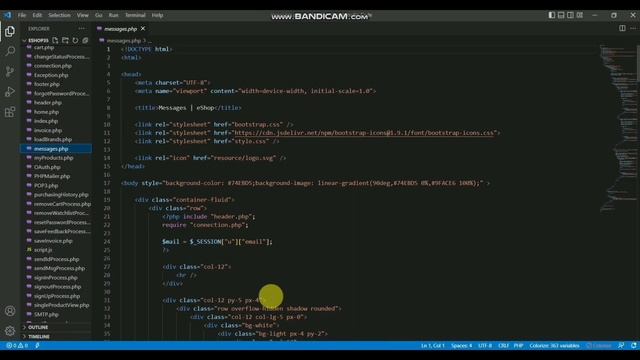Viewport: 640px width, 360px height.
Task: Split the editor to the right
Action: point(622,28)
